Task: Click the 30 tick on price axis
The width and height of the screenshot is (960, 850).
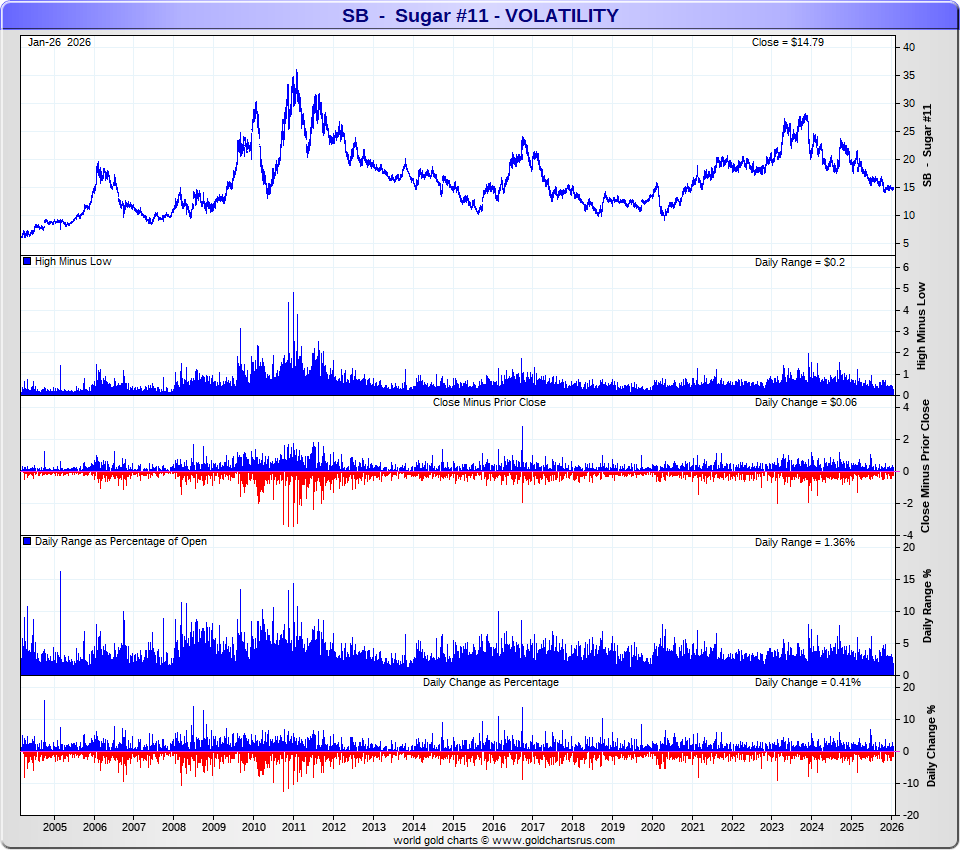Action: pos(909,103)
